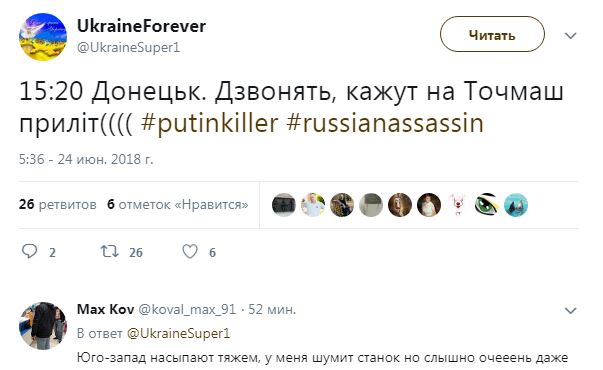The image size is (603, 370).
Task: Click the green eye liker avatar
Action: point(486,205)
